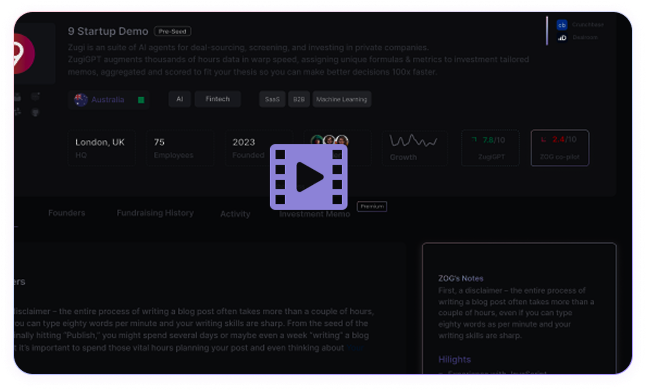Image resolution: width=646 pixels, height=390 pixels.
Task: Open the ZugiGPT 7.8/10 score card
Action: pyautogui.click(x=490, y=148)
